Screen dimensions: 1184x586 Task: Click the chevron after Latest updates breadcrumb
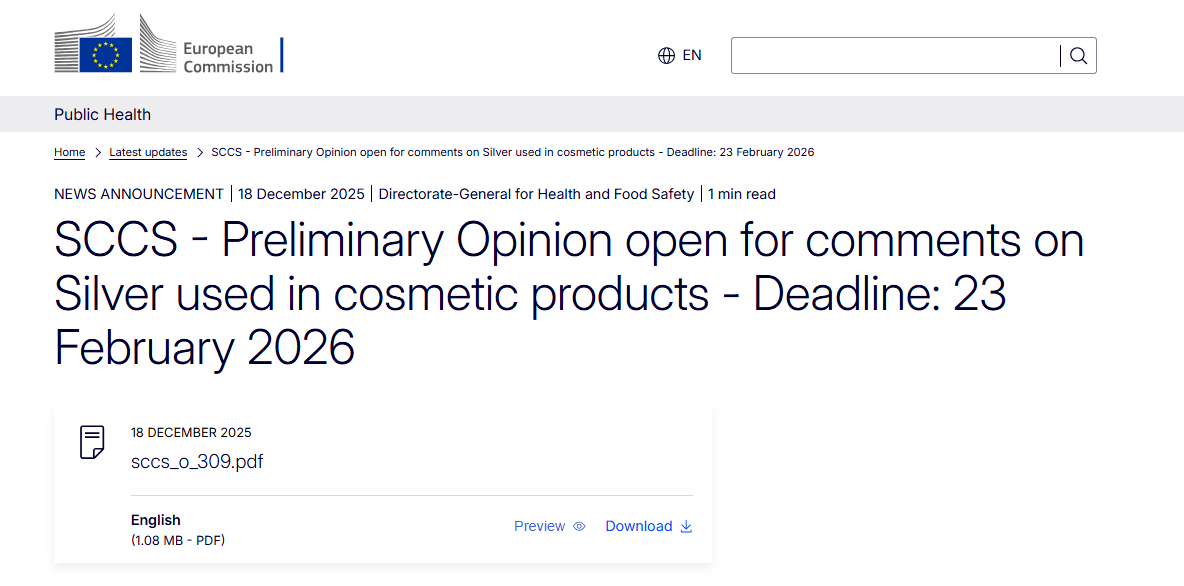pyautogui.click(x=200, y=153)
